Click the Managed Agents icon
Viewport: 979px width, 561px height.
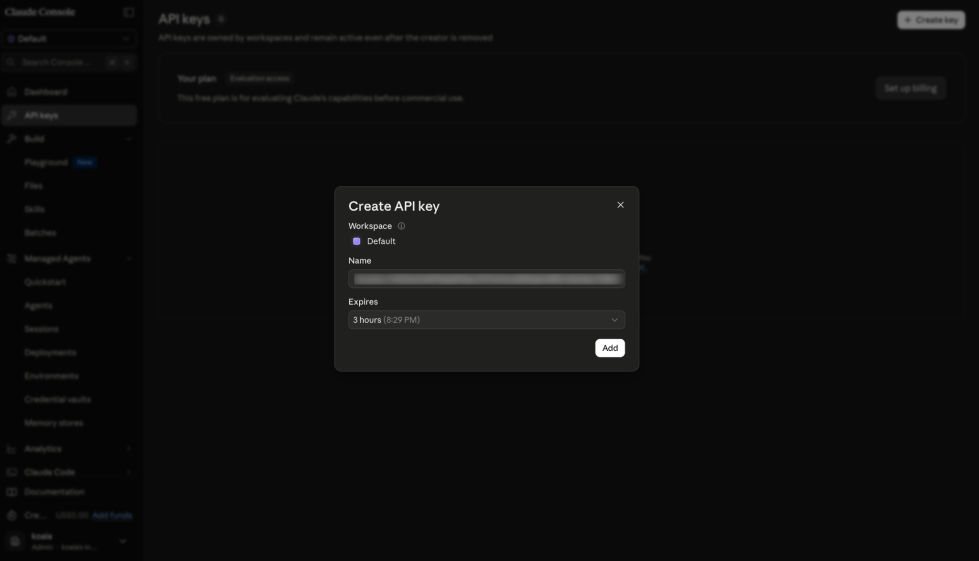(x=11, y=258)
